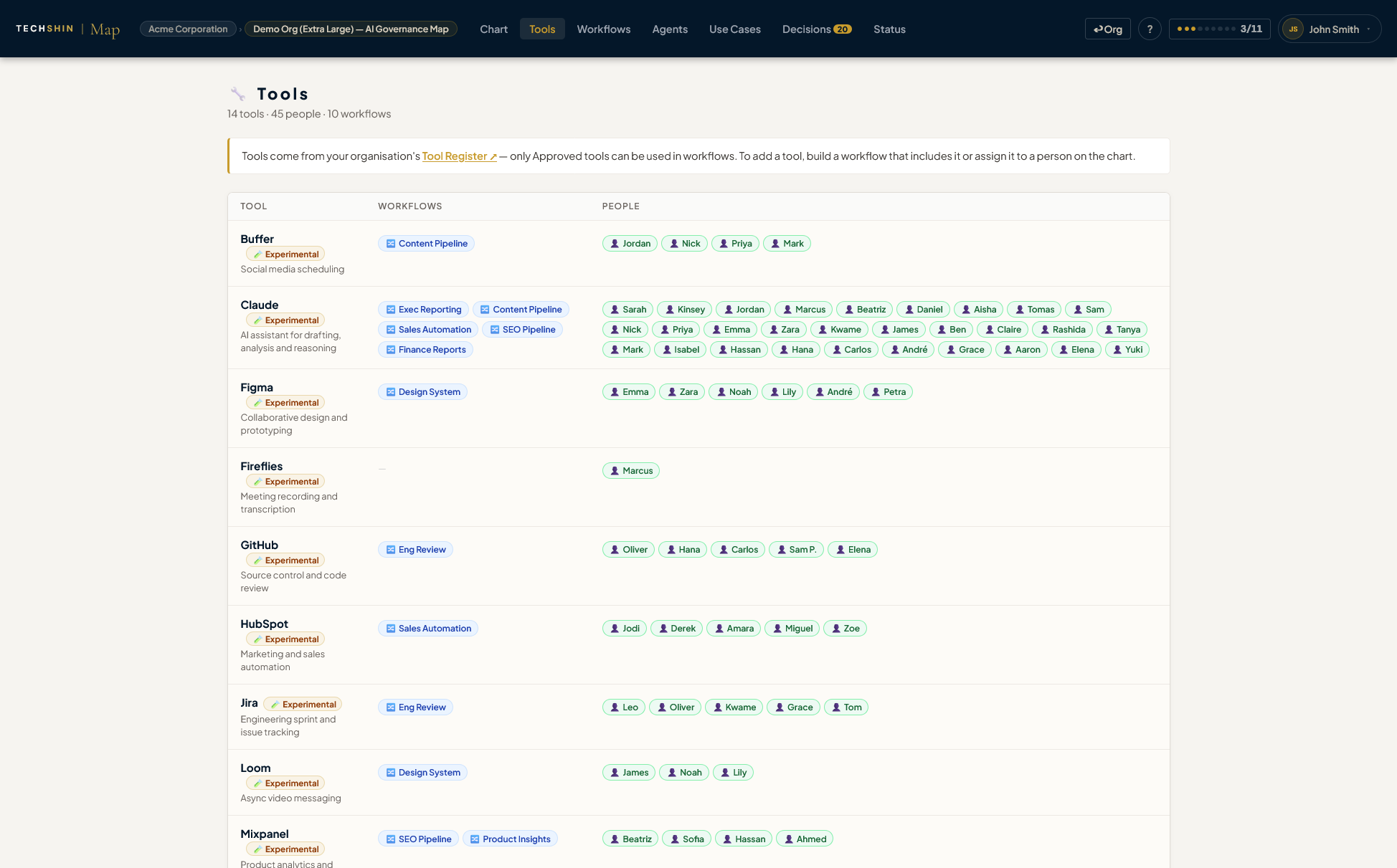
Task: Click the 3/11 progress indicator
Action: point(1219,29)
